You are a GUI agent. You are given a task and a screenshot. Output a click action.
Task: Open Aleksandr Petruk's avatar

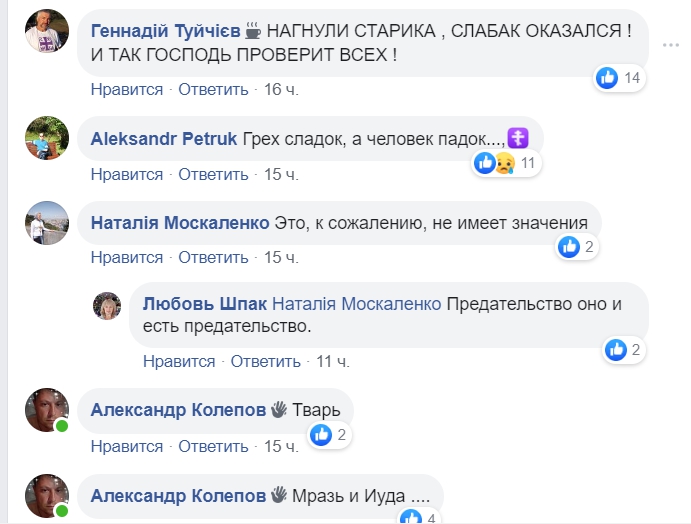tap(47, 138)
